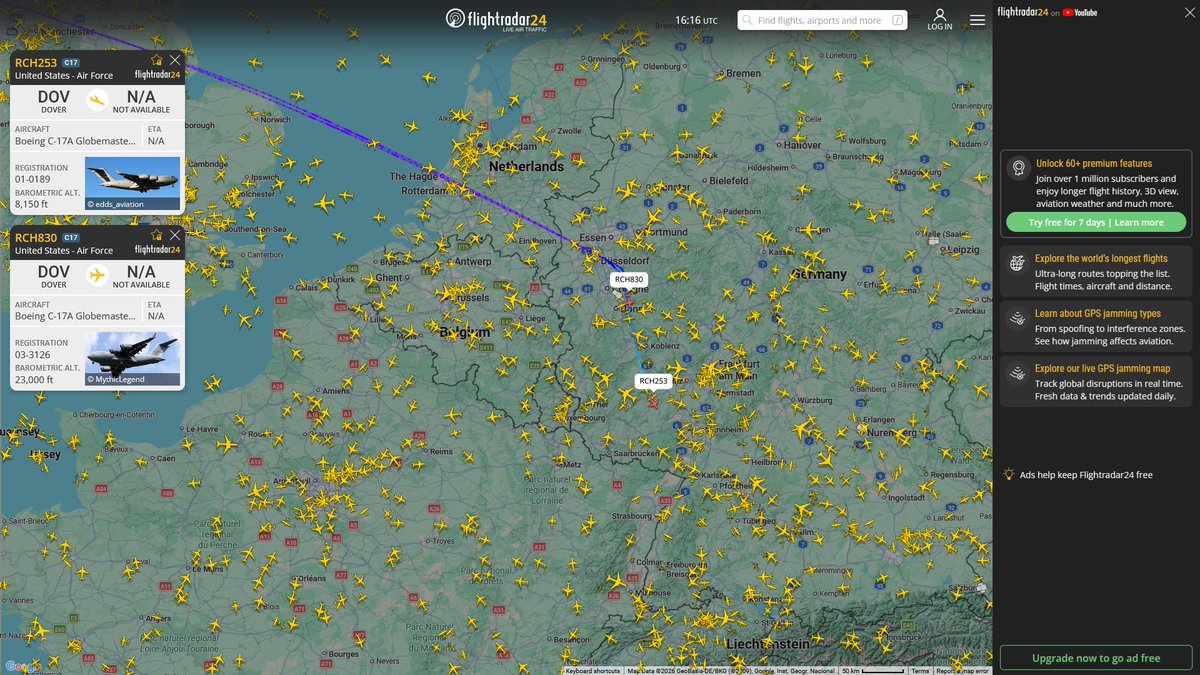Focus the Find flights, airports search field
Image resolution: width=1200 pixels, height=675 pixels.
click(x=822, y=20)
